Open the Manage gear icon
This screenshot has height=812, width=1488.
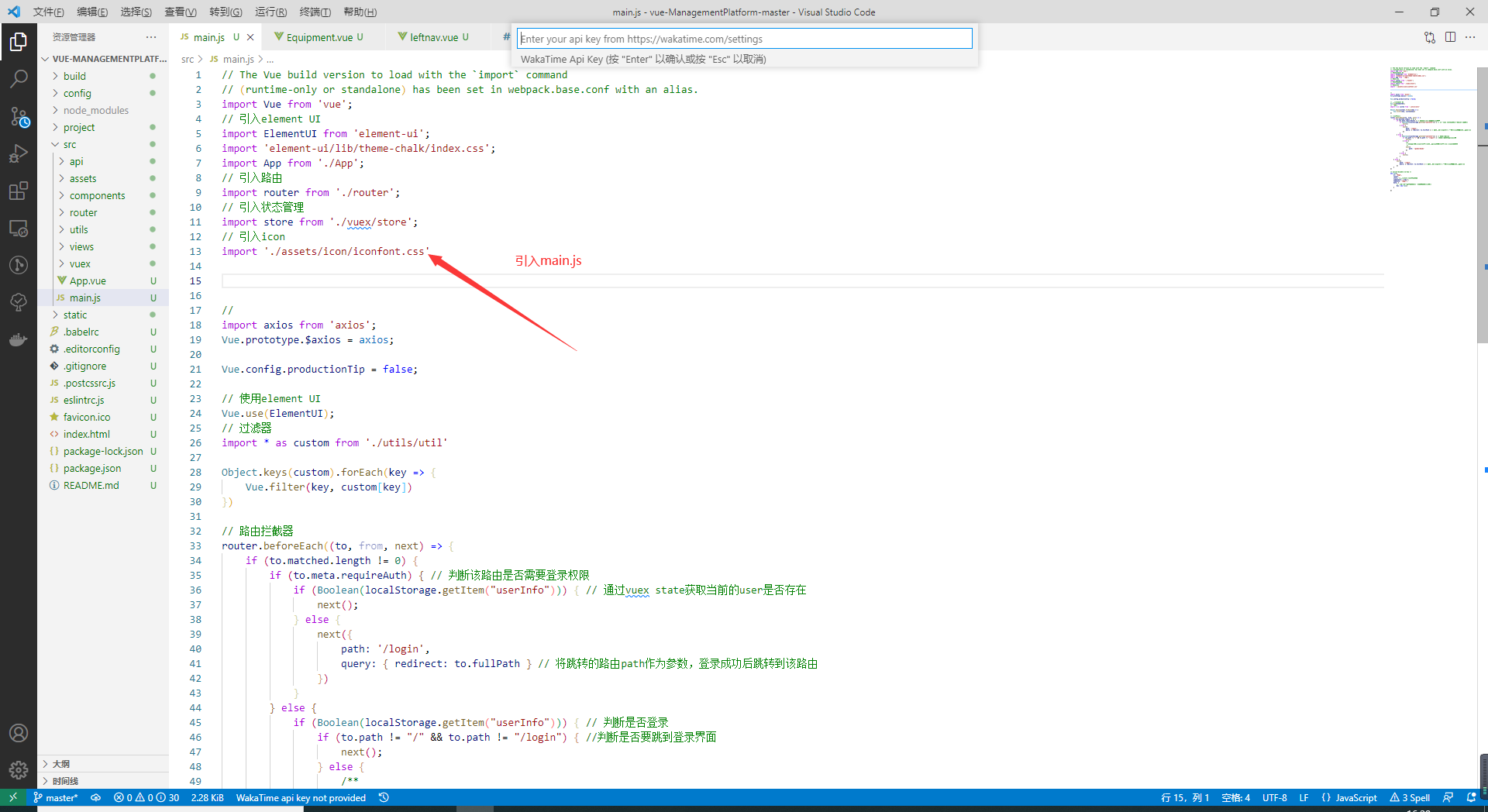(19, 770)
